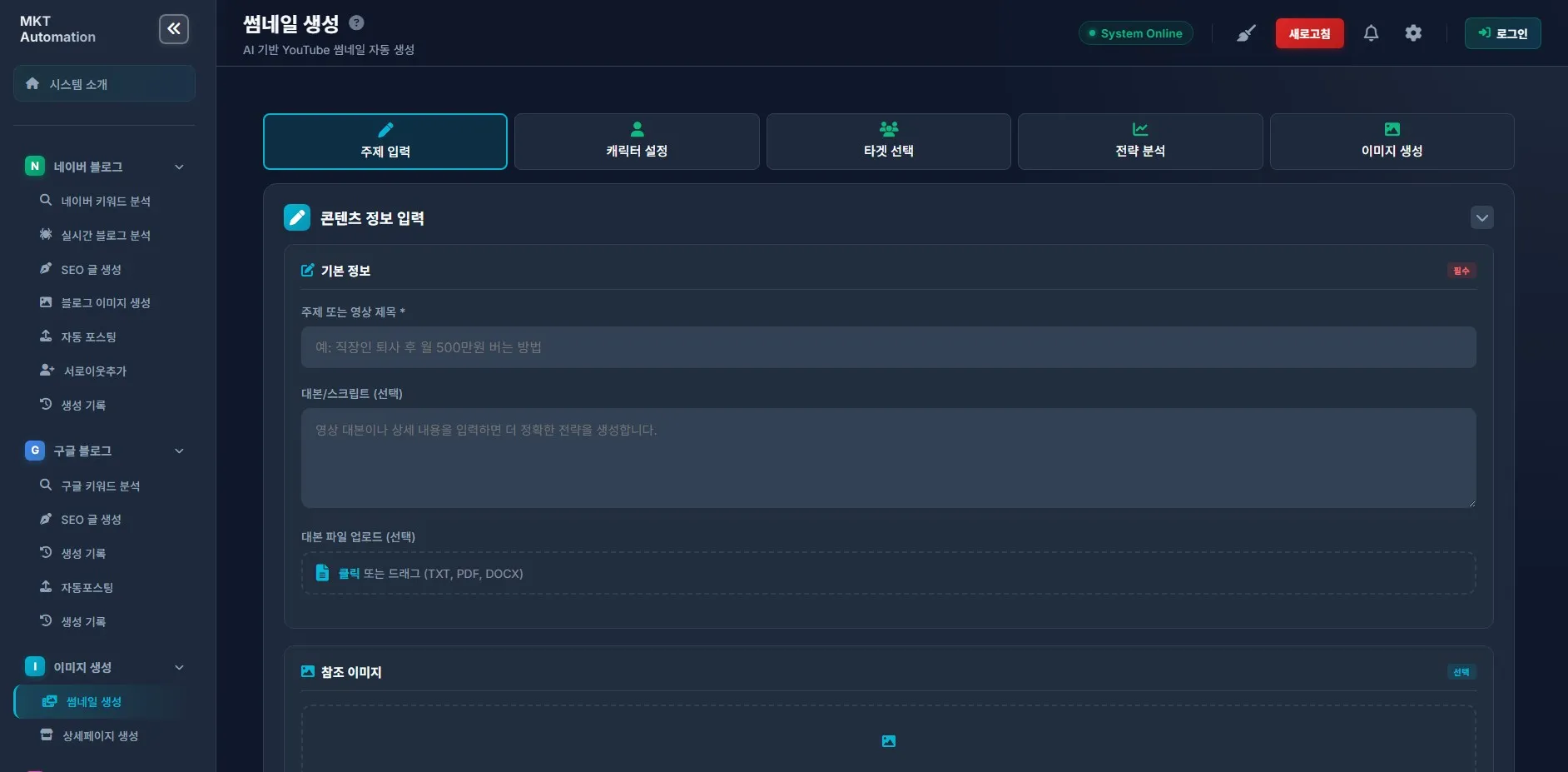Click the upload icon of 자동포스팅 under Google

coord(46,586)
